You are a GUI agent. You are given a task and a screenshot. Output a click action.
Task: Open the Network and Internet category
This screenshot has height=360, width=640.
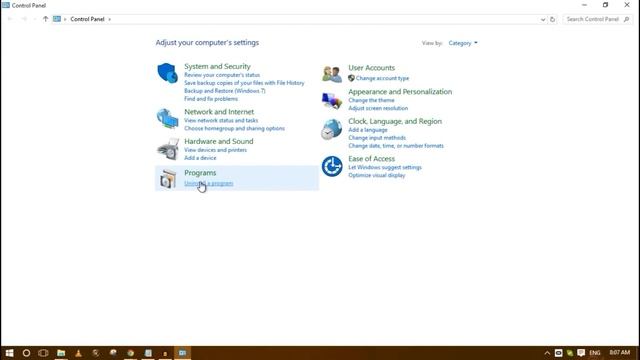tap(219, 111)
